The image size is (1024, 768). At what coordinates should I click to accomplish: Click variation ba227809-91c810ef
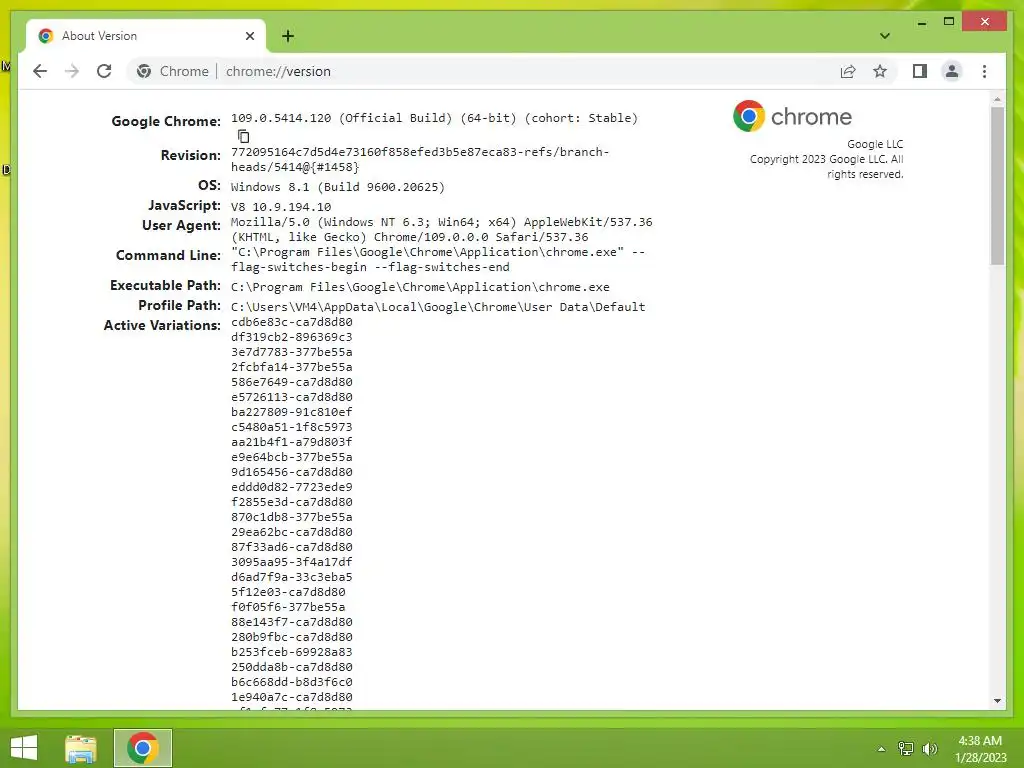(x=291, y=412)
